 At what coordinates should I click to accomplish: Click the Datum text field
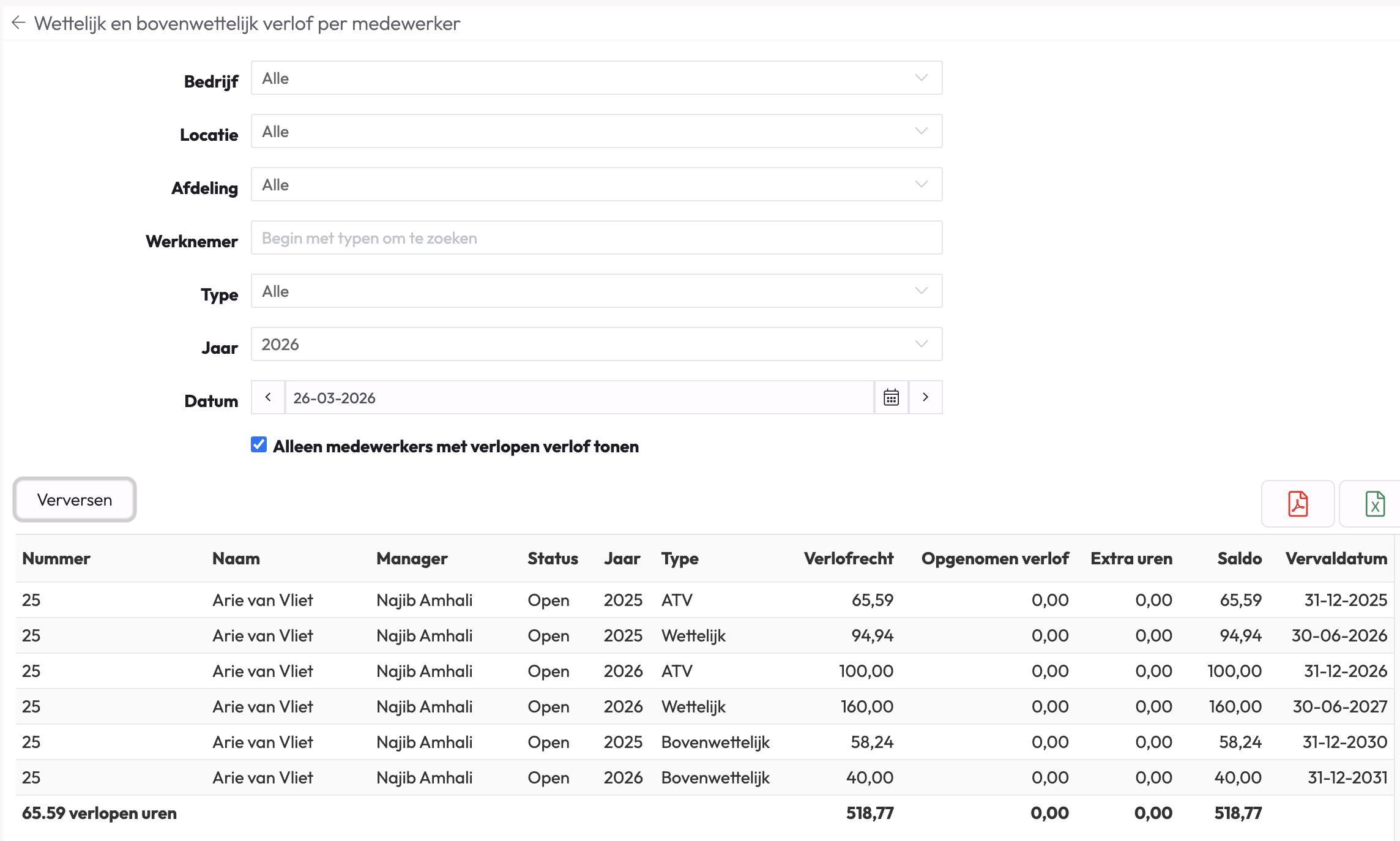tap(578, 398)
